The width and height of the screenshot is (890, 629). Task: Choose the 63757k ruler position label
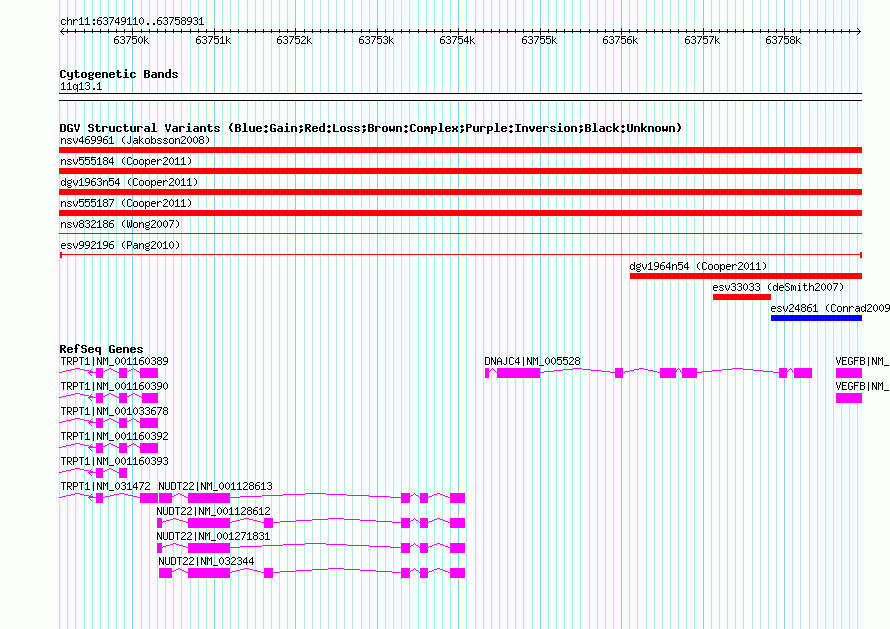pos(702,40)
